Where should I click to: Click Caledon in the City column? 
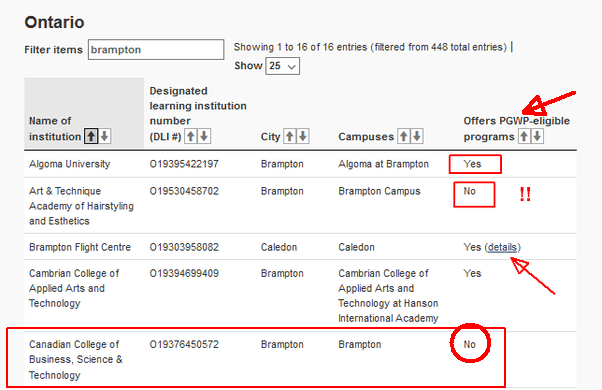coord(279,247)
